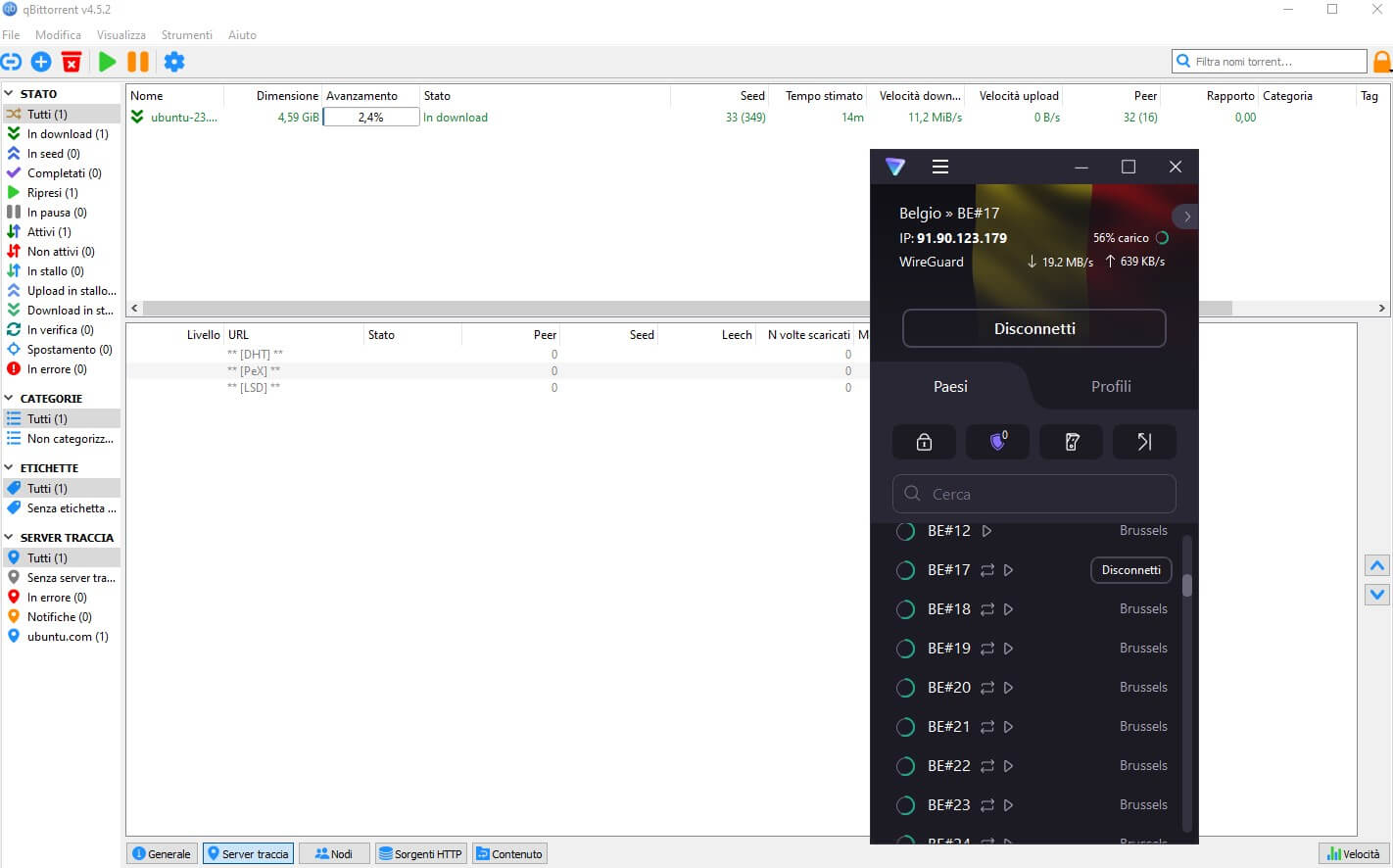This screenshot has height=868, width=1393.
Task: Click the green resume all play icon
Action: [x=107, y=62]
